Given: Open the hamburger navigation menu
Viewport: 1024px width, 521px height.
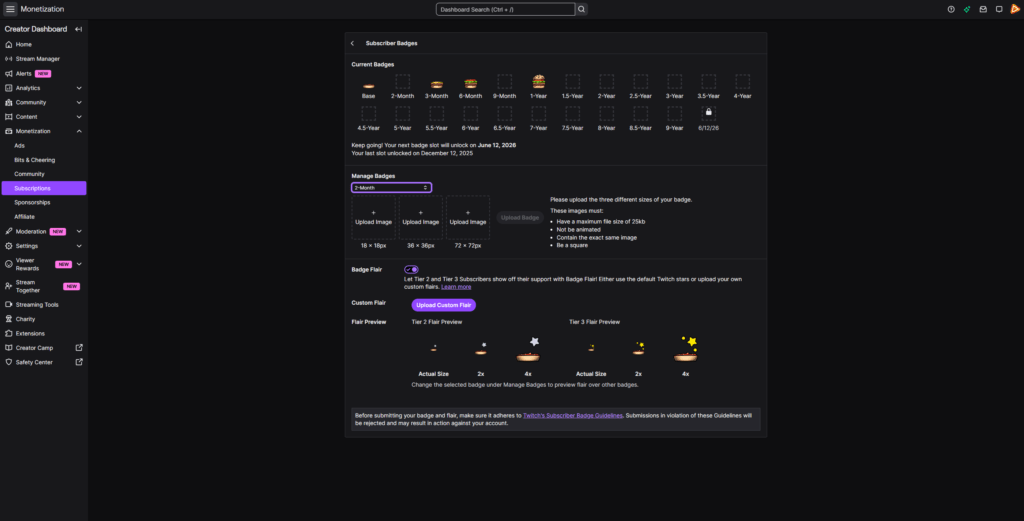Looking at the screenshot, I should [10, 9].
